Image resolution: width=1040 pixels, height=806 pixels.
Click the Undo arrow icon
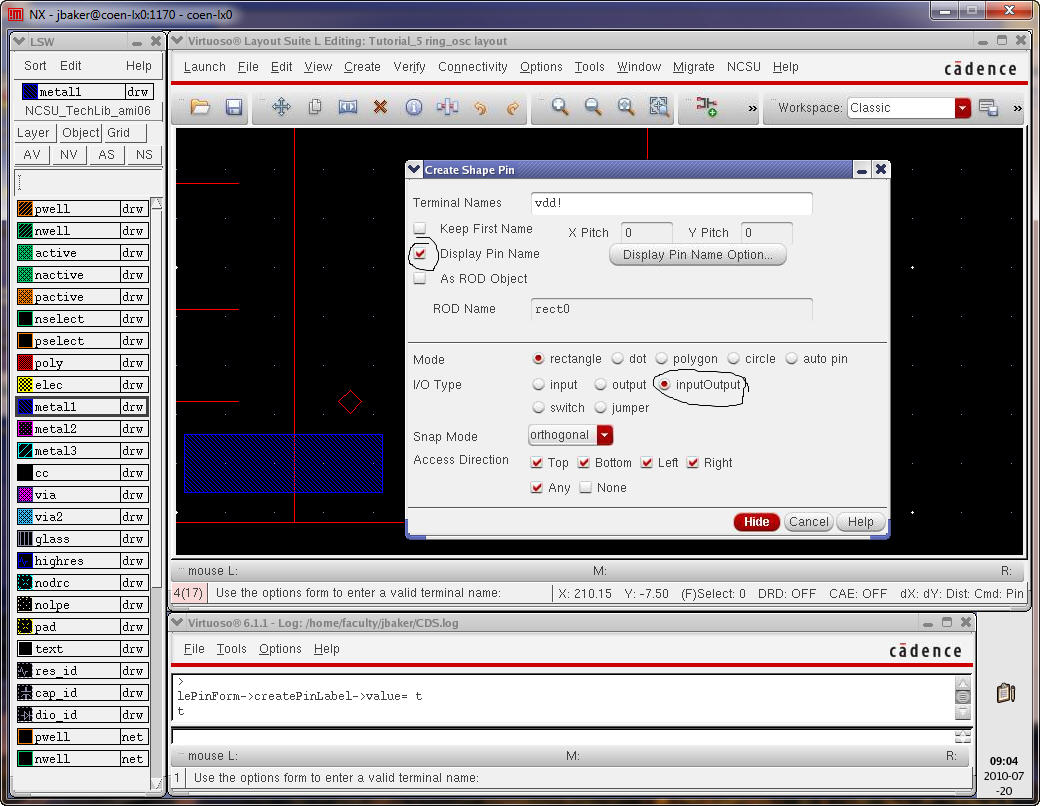click(x=480, y=108)
